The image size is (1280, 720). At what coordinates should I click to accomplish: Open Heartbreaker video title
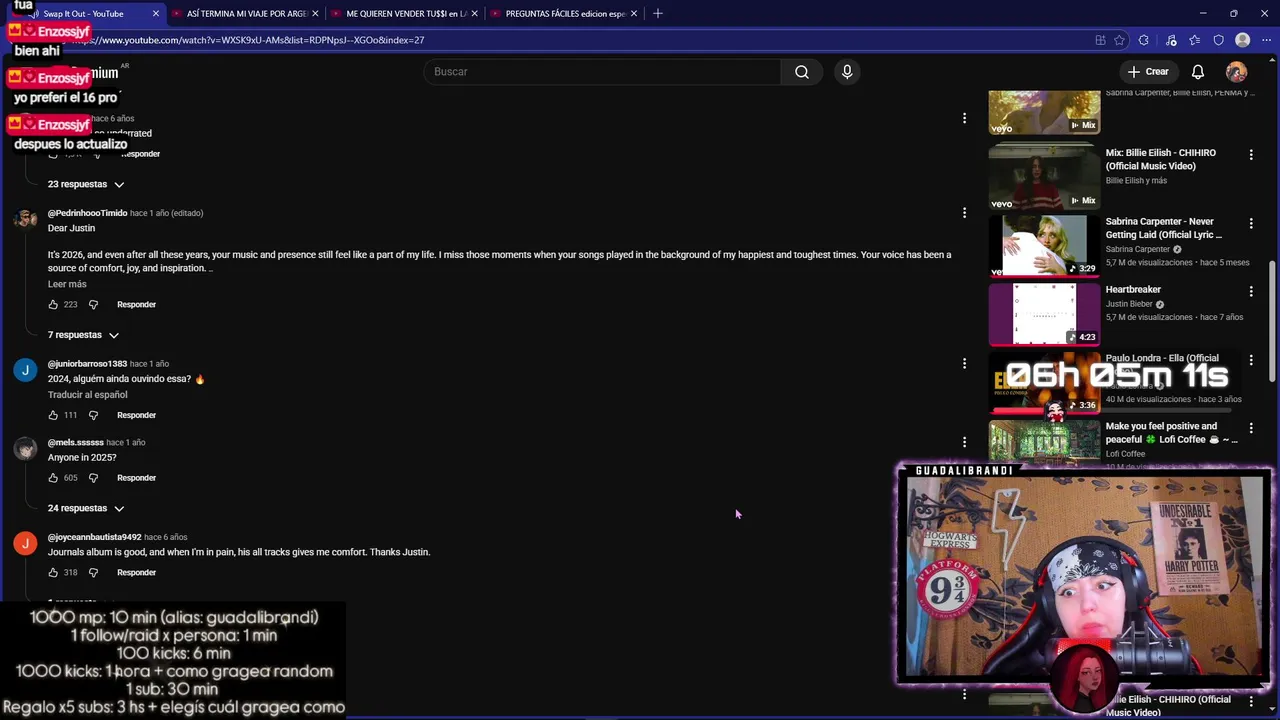[x=1133, y=290]
